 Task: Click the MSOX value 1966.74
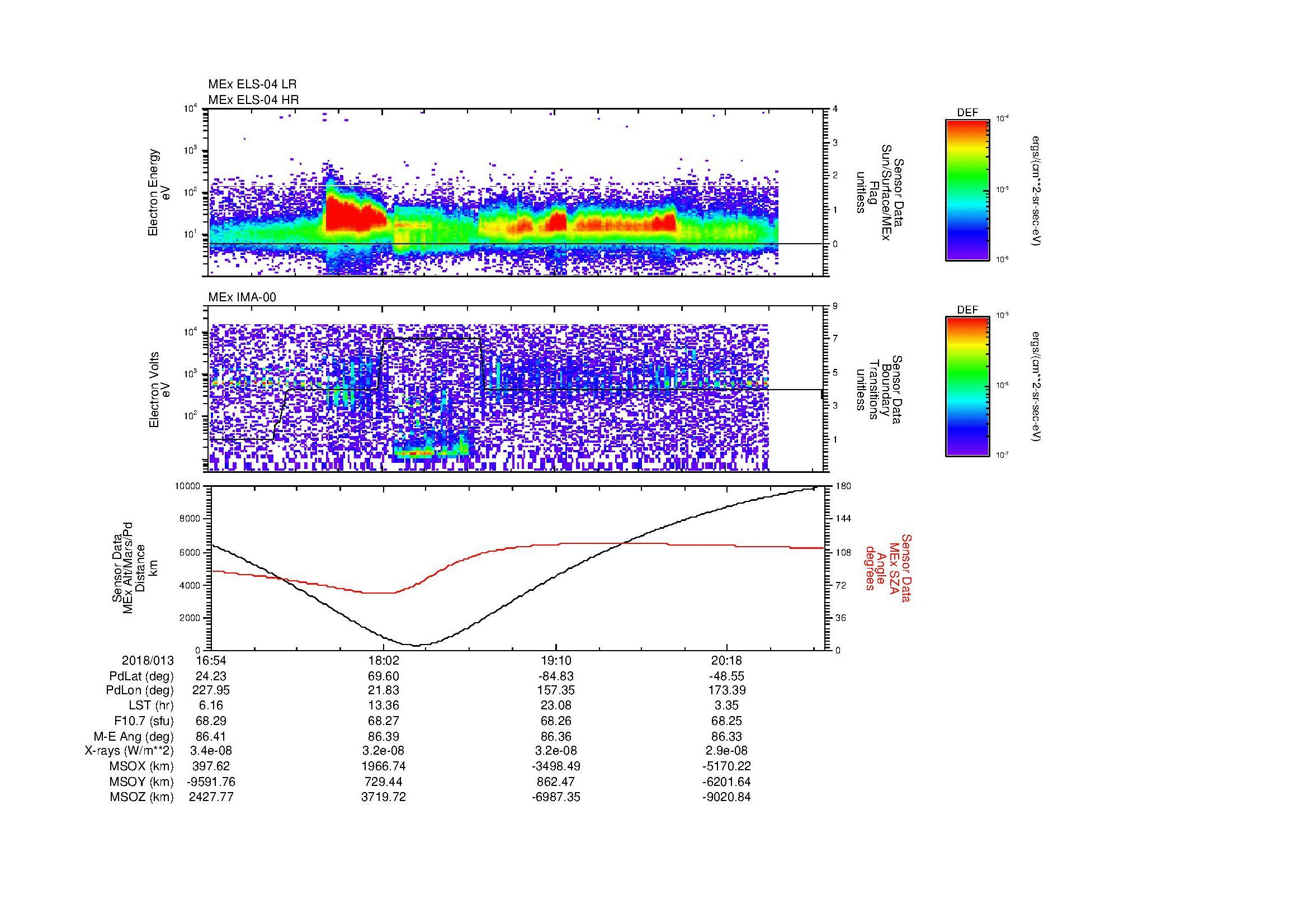384,766
